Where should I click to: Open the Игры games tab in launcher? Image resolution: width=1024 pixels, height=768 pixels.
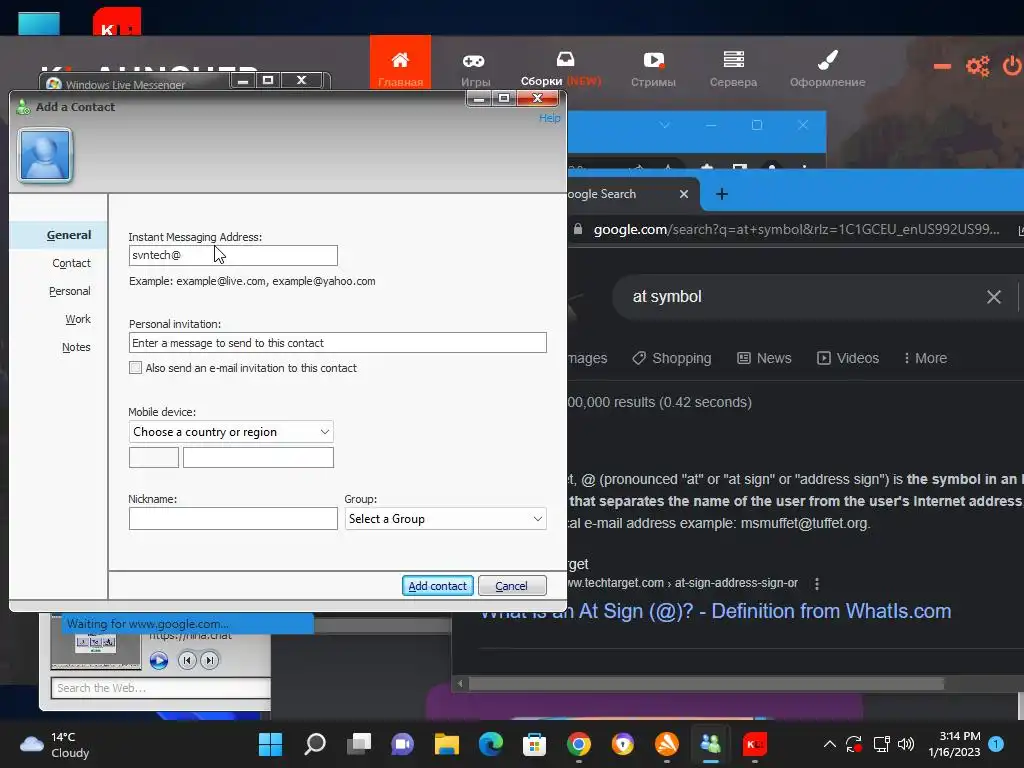pos(475,70)
